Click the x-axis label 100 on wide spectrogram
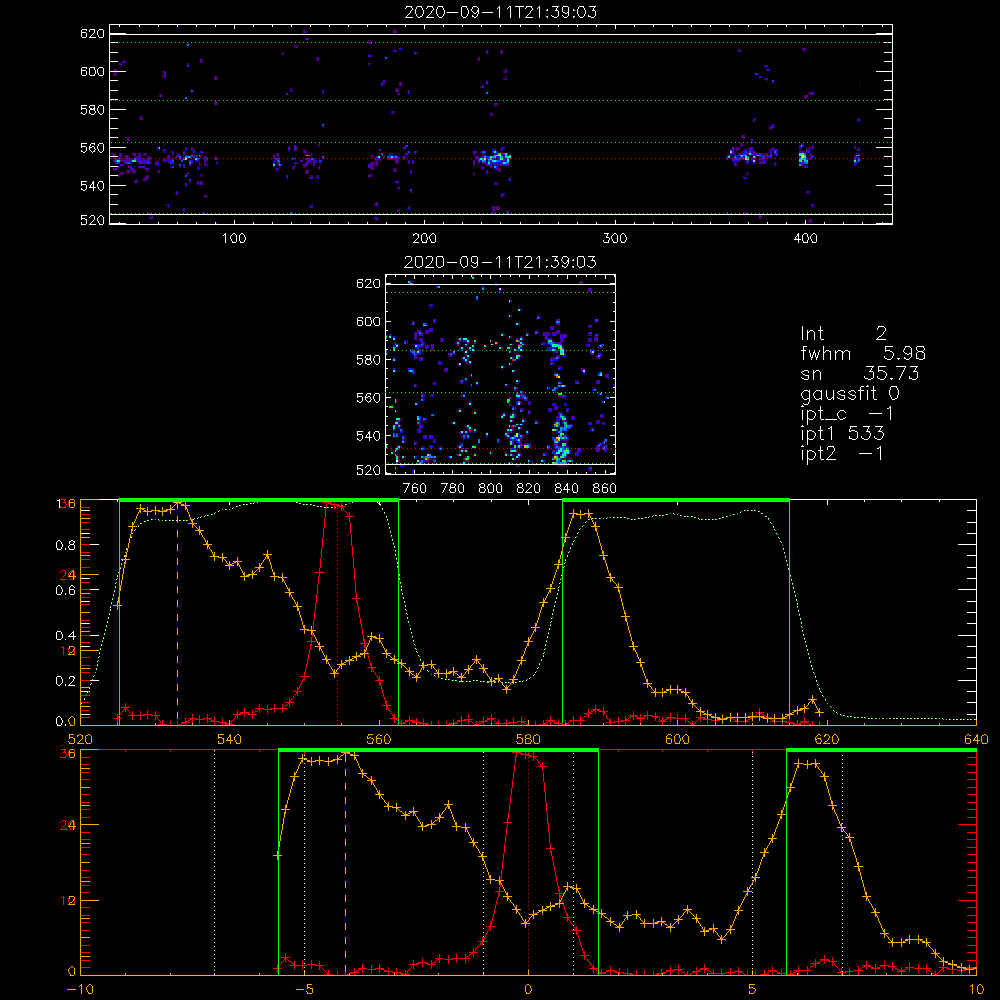 point(234,239)
